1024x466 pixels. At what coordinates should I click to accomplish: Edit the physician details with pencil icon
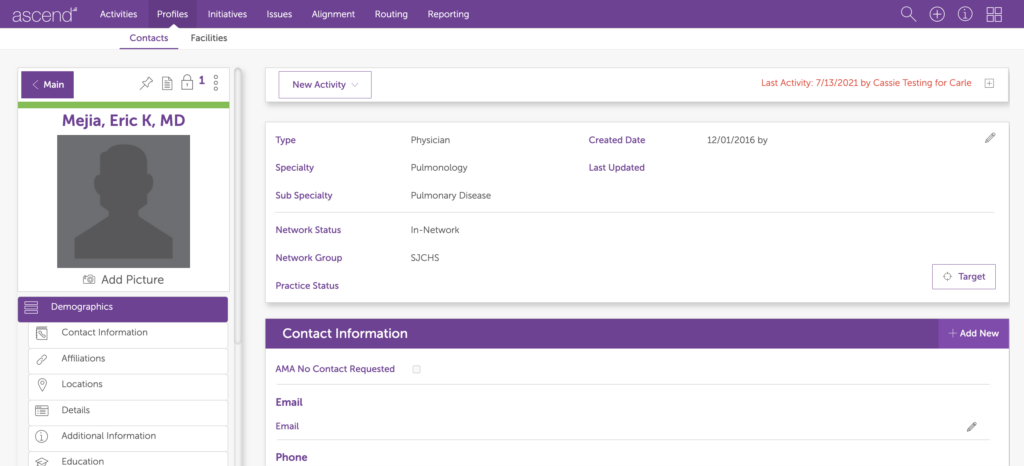point(990,138)
